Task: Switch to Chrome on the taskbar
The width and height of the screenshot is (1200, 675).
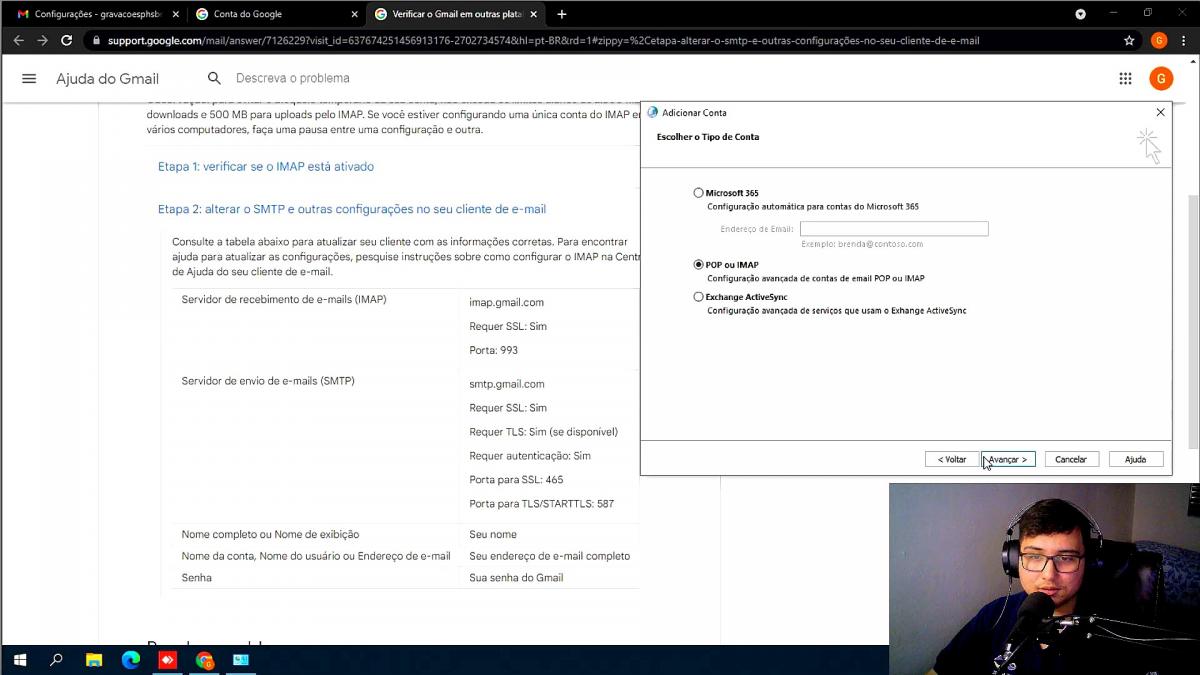Action: 204,660
